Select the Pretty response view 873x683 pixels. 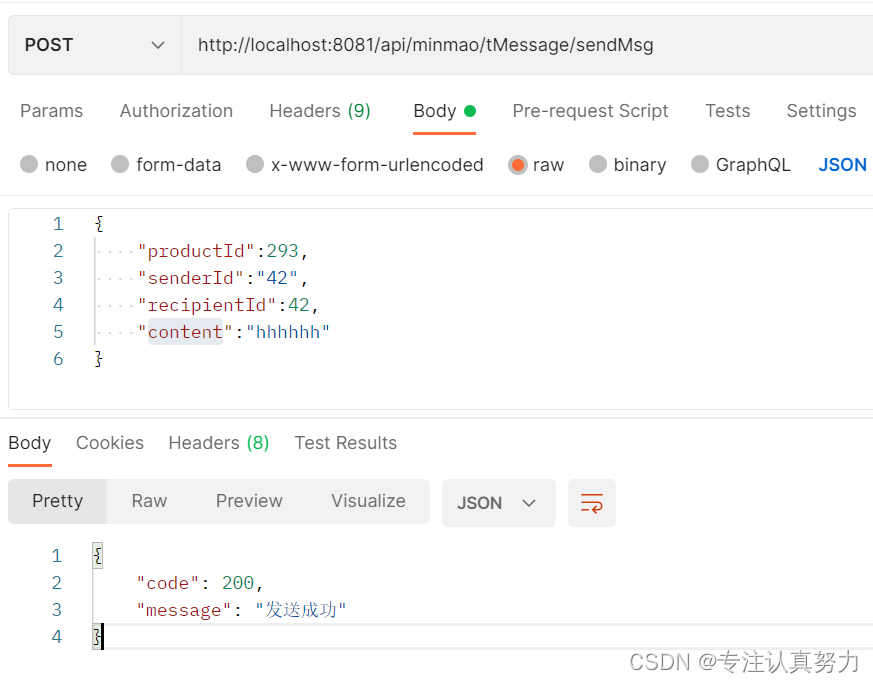(x=57, y=501)
